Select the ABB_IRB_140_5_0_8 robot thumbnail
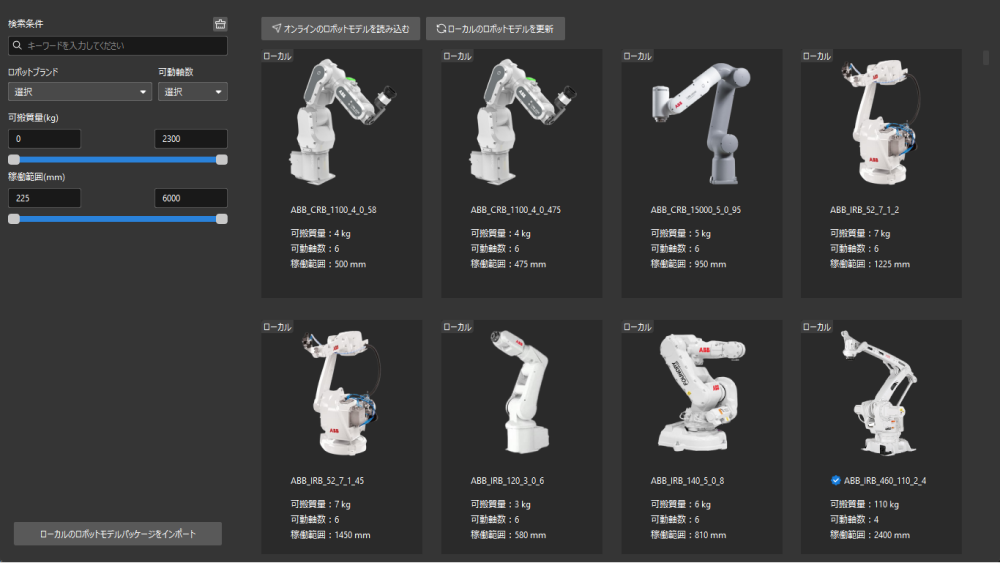The height and width of the screenshot is (563, 1000). [x=702, y=391]
